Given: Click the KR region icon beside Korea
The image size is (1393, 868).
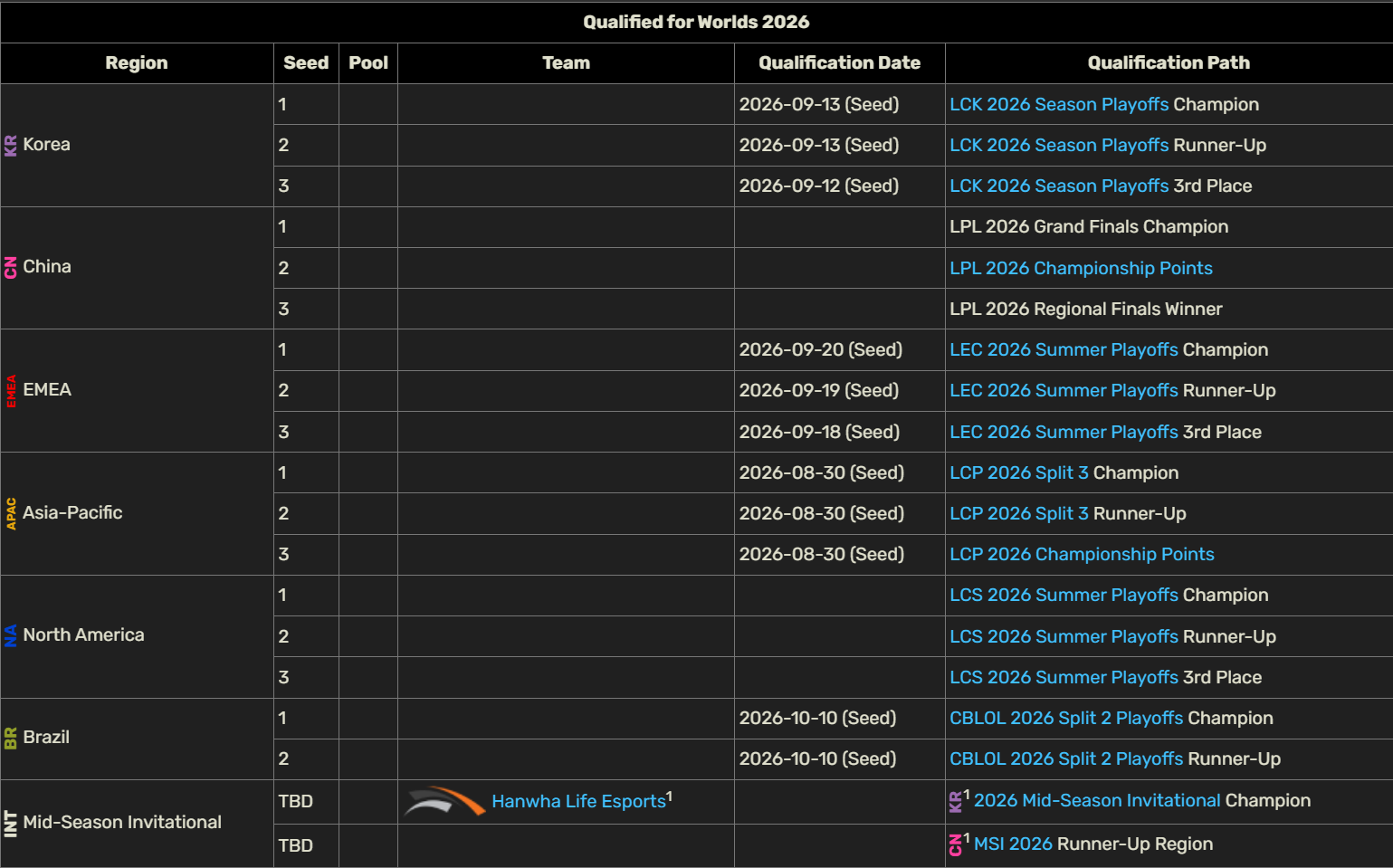Looking at the screenshot, I should (11, 145).
